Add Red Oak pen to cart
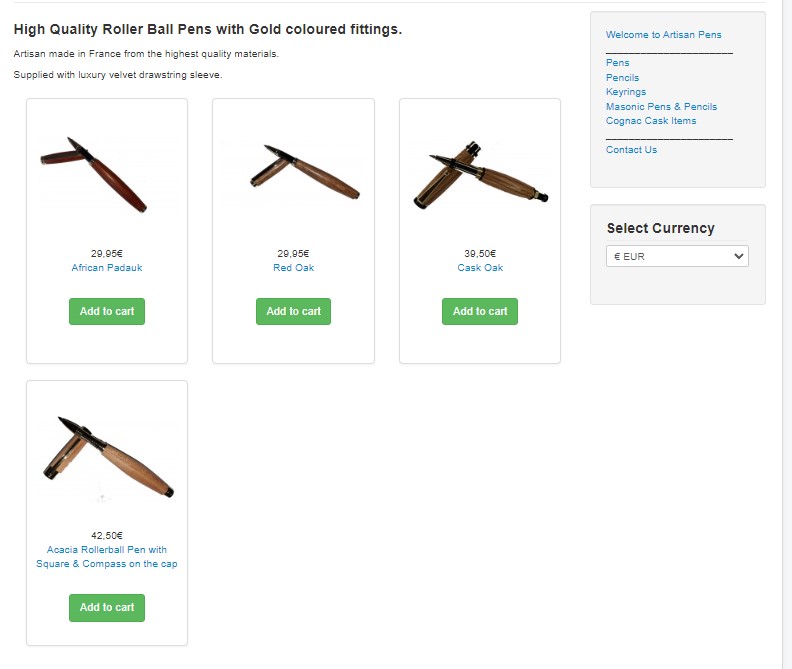The height and width of the screenshot is (669, 792). click(293, 311)
